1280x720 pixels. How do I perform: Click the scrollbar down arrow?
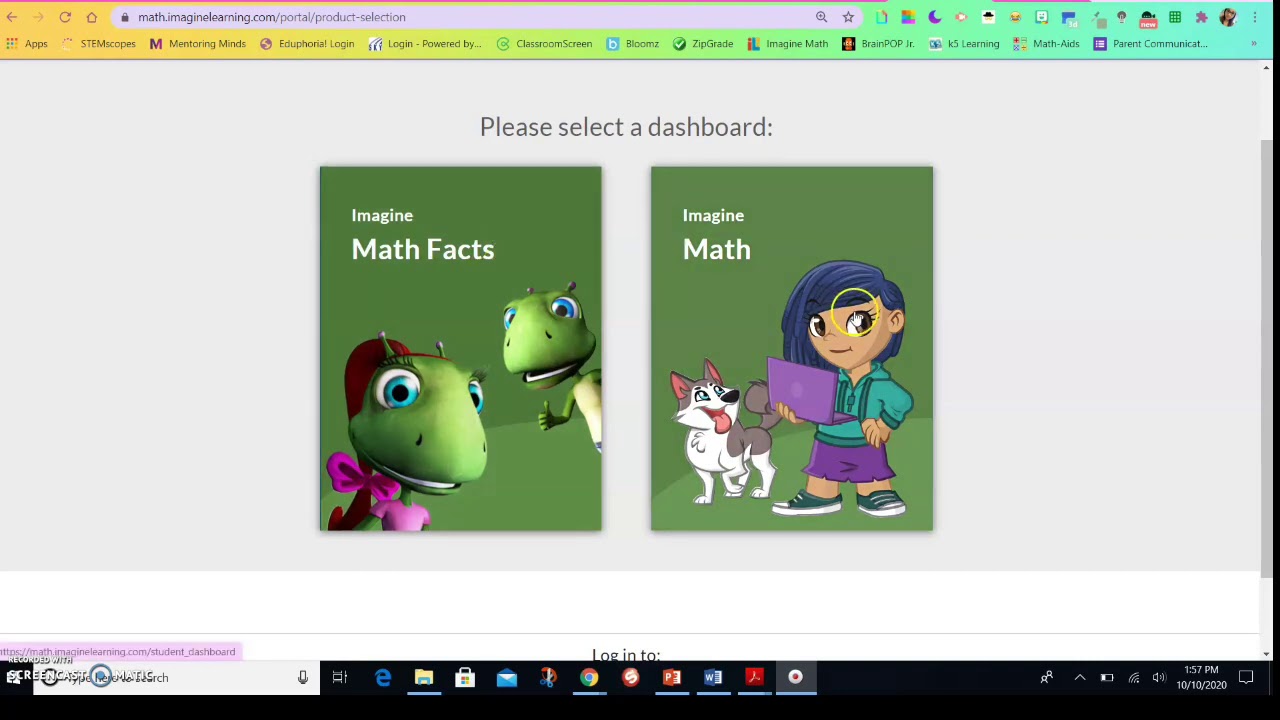click(x=1266, y=654)
